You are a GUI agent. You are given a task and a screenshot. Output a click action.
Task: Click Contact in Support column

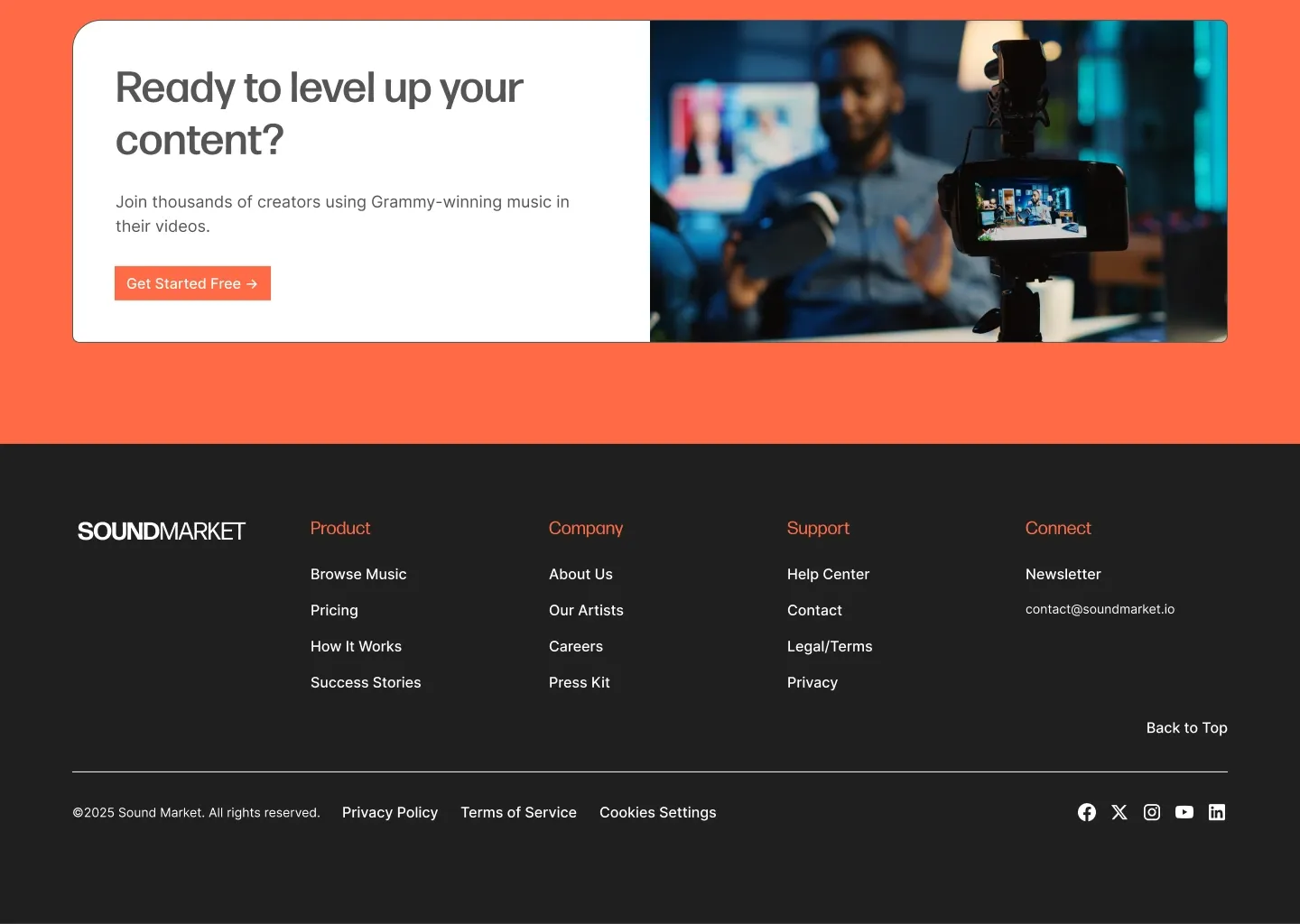pyautogui.click(x=814, y=610)
